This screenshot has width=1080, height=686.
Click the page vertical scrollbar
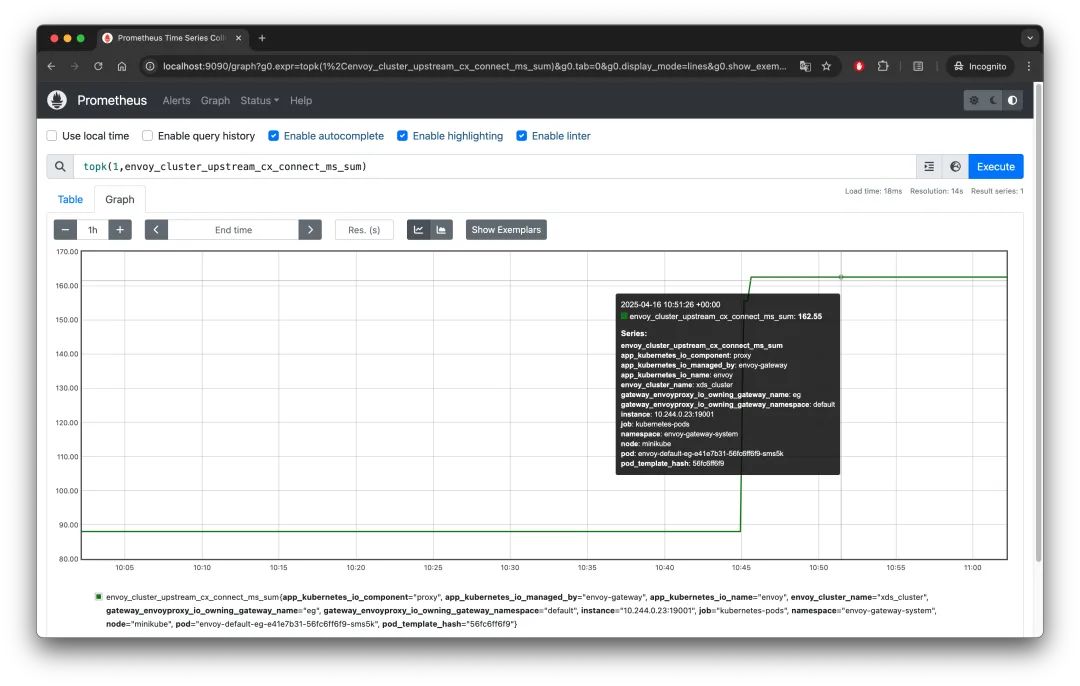1039,324
